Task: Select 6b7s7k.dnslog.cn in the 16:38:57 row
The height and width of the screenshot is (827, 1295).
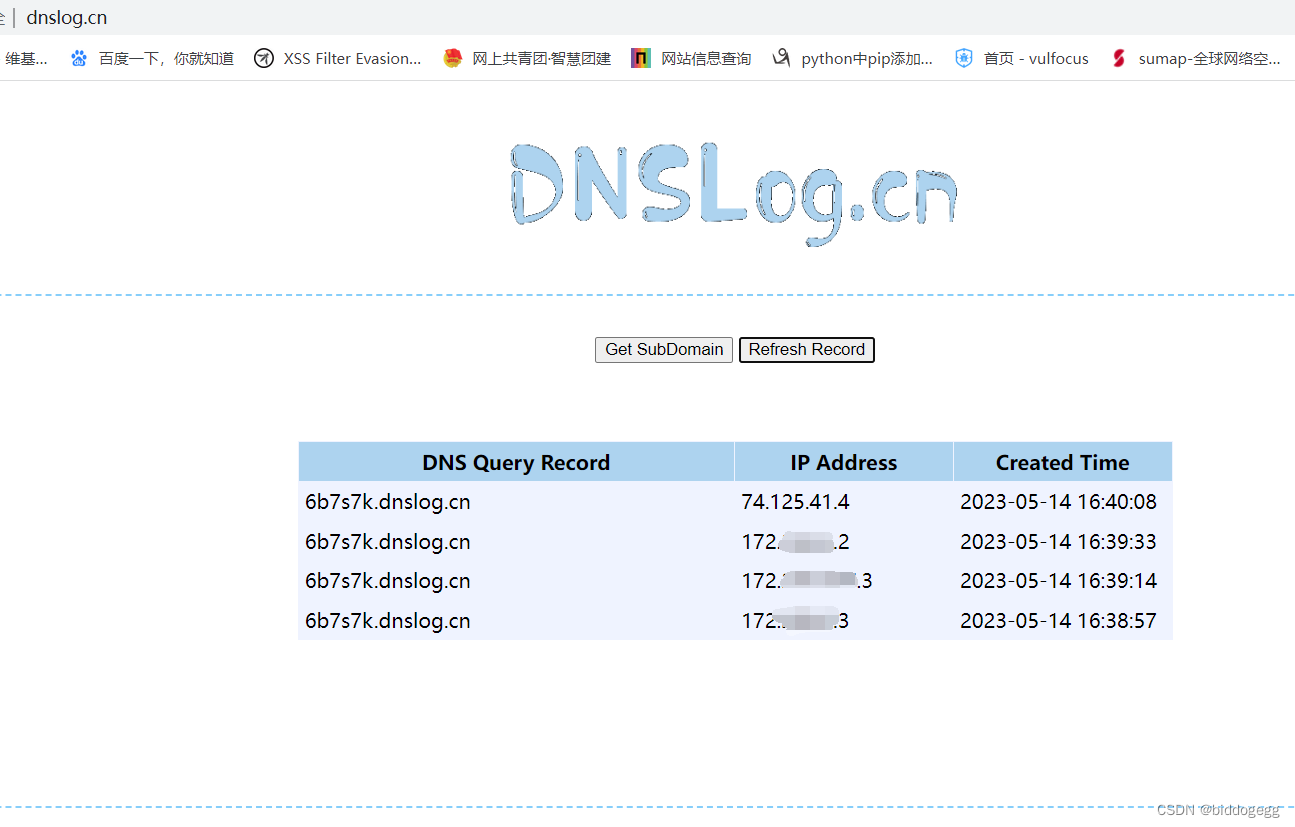Action: pos(388,621)
